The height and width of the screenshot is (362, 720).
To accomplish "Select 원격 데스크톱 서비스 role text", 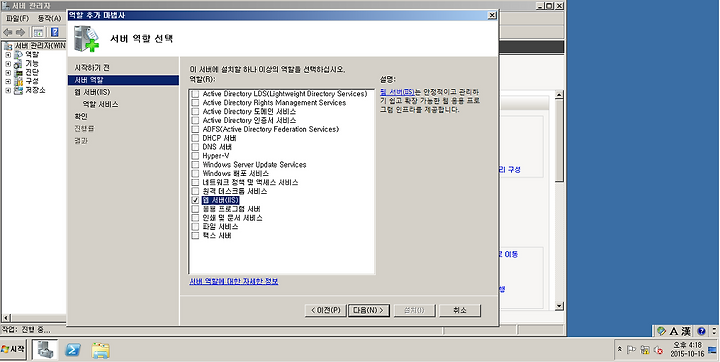I will point(235,191).
